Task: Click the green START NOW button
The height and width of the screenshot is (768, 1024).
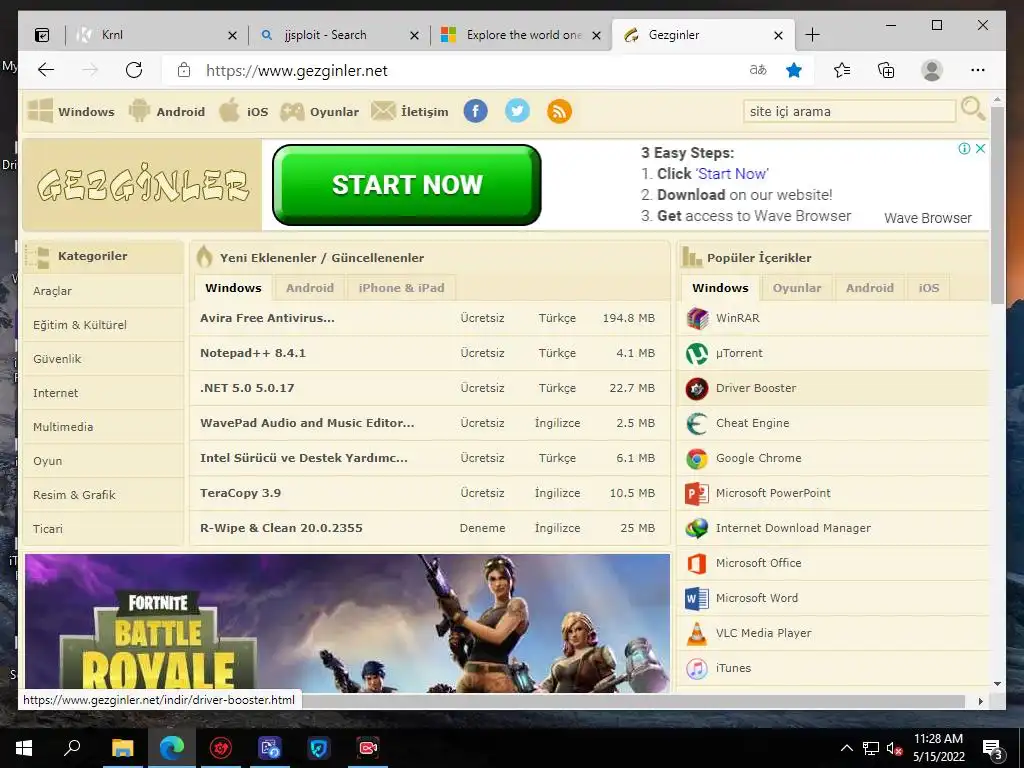Action: pyautogui.click(x=407, y=185)
